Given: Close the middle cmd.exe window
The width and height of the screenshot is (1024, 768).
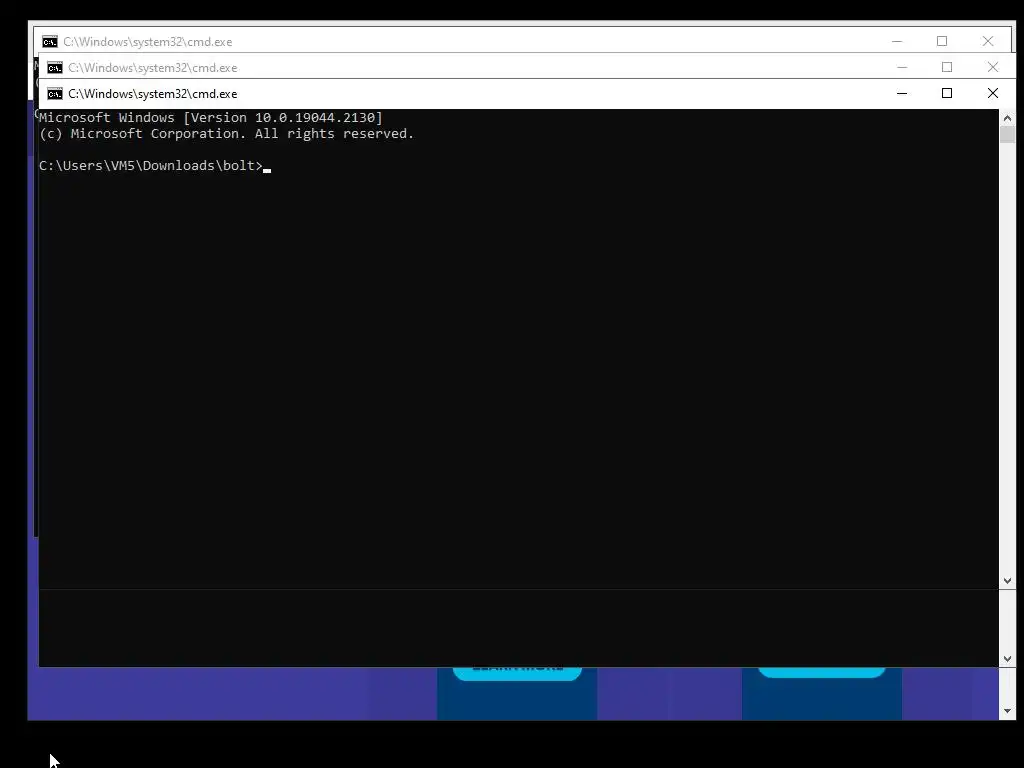Looking at the screenshot, I should [x=993, y=67].
